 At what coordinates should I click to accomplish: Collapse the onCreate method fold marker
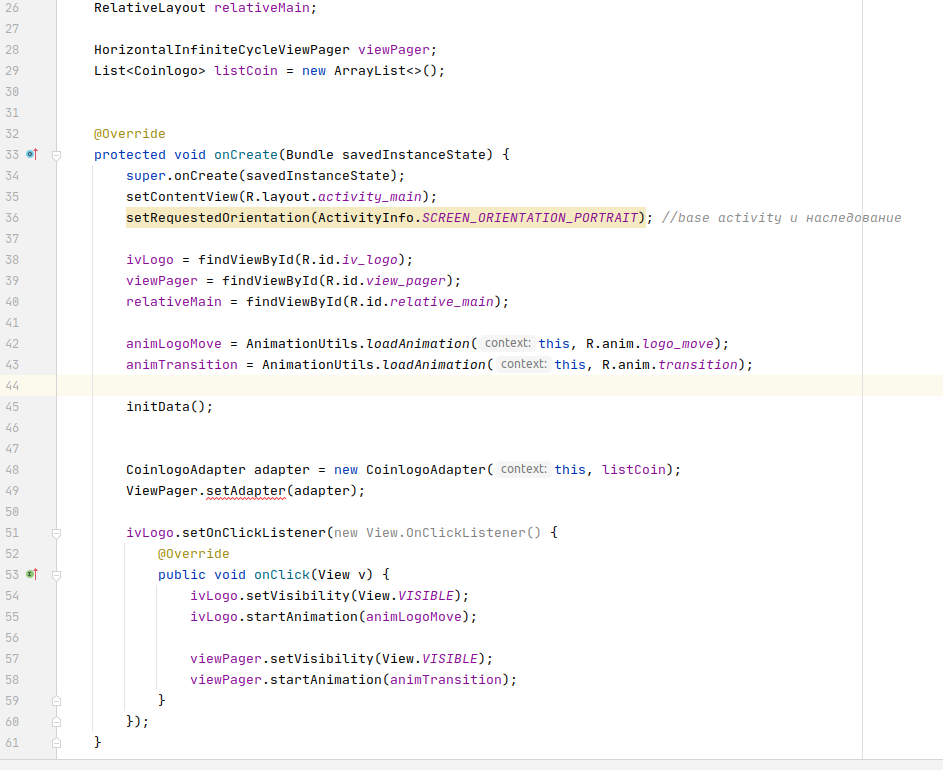[57, 155]
